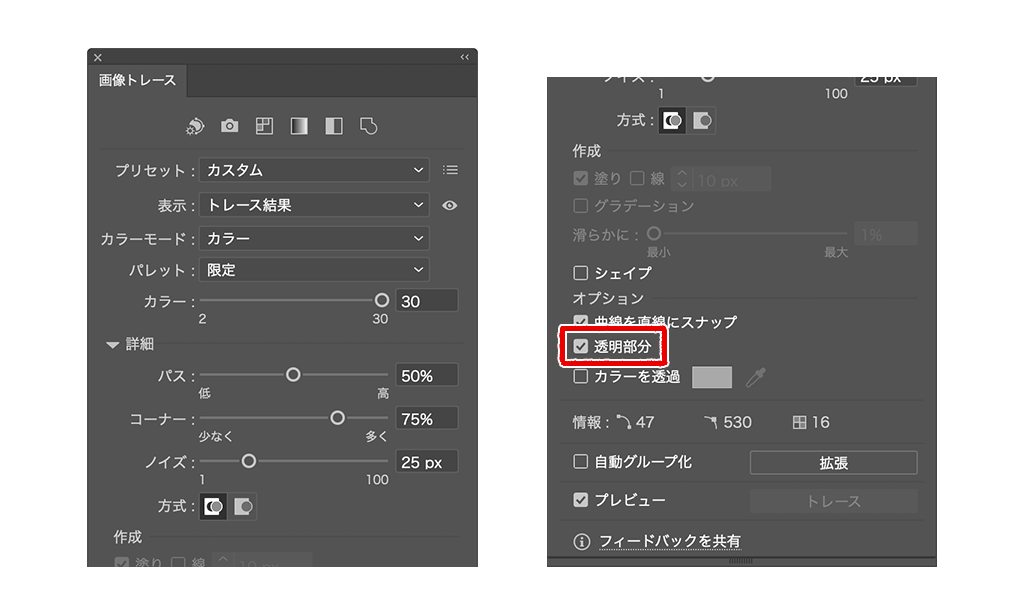Click the コーナー slider handle
Screen dimensions: 1024x600
click(x=337, y=418)
